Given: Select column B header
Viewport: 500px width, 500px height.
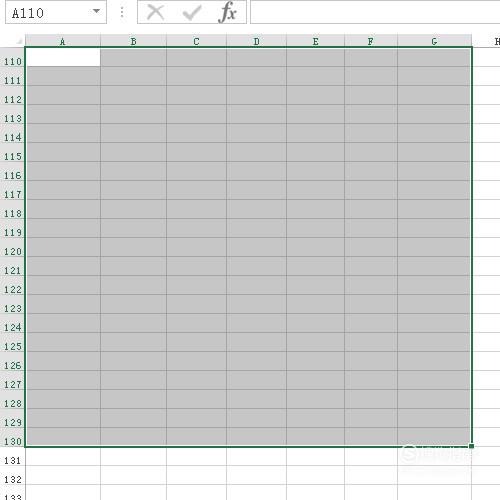Looking at the screenshot, I should (x=133, y=41).
